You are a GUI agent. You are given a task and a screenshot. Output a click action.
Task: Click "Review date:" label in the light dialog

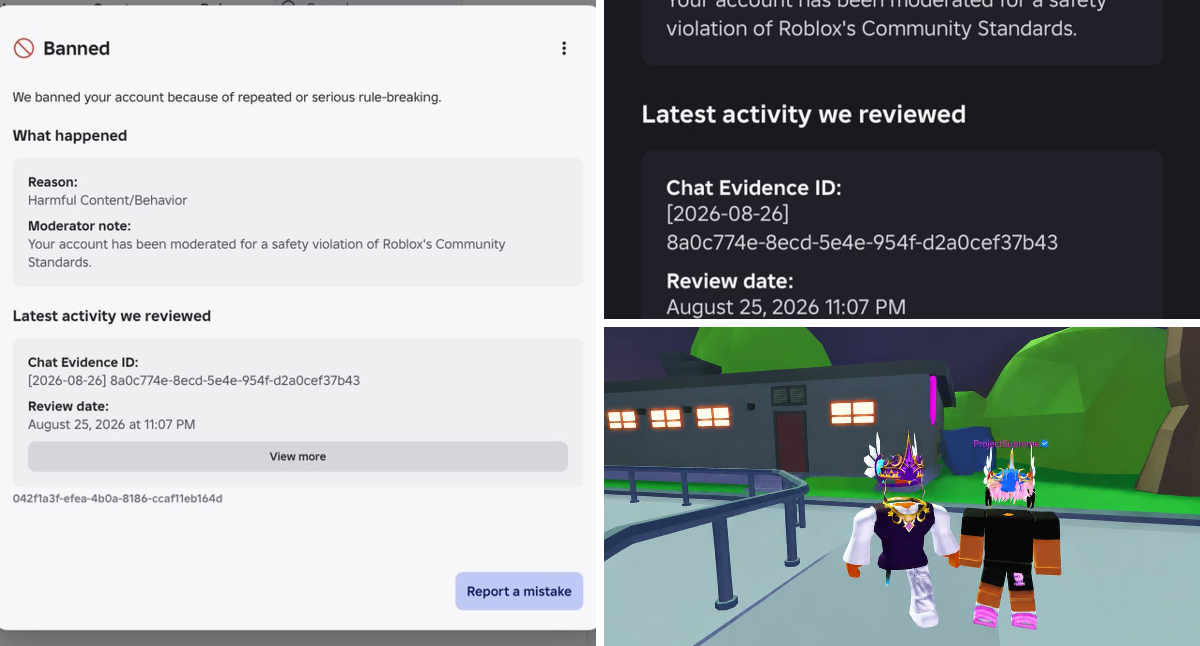[x=68, y=406]
